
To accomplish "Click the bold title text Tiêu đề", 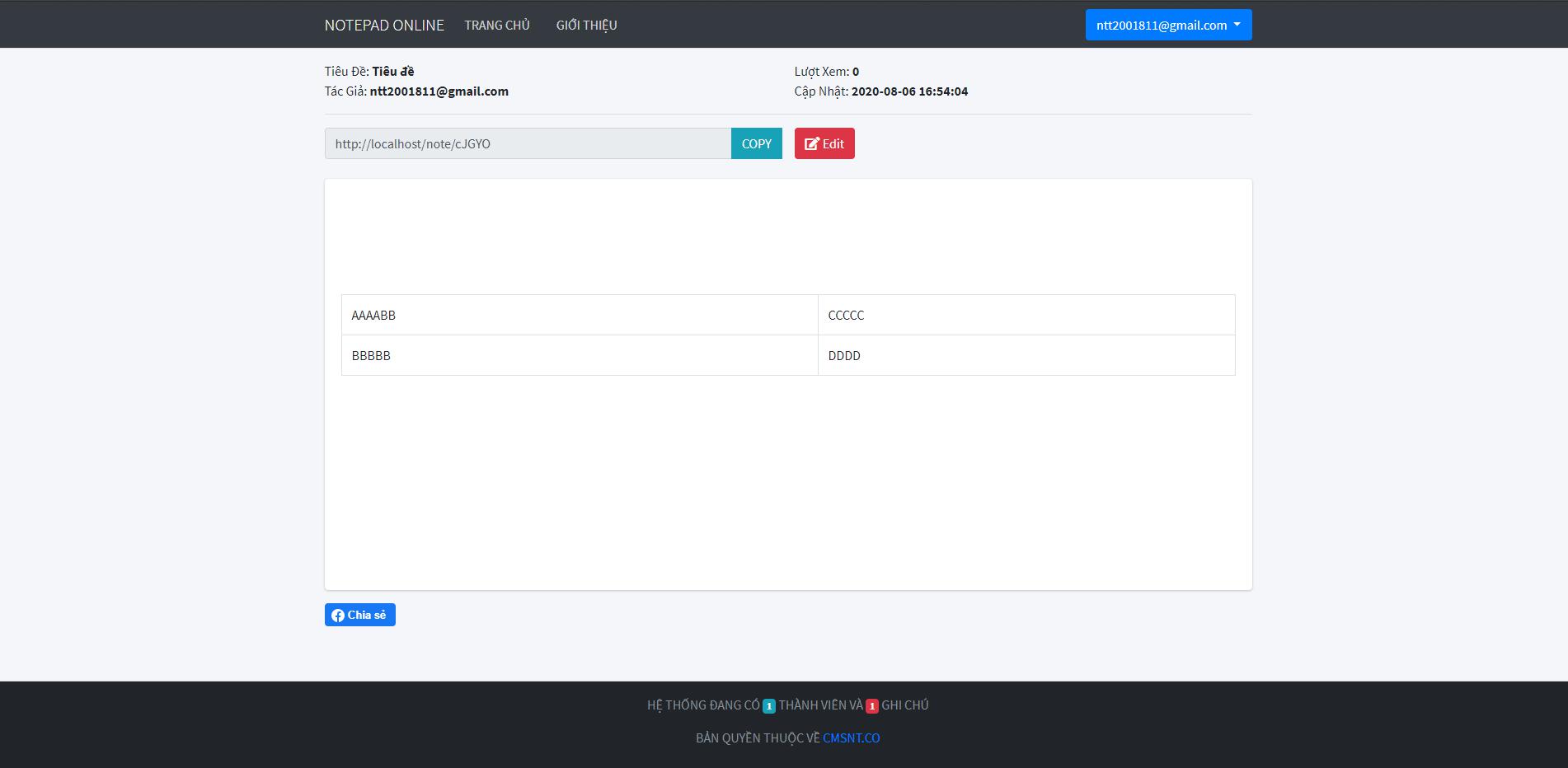I will tap(392, 71).
